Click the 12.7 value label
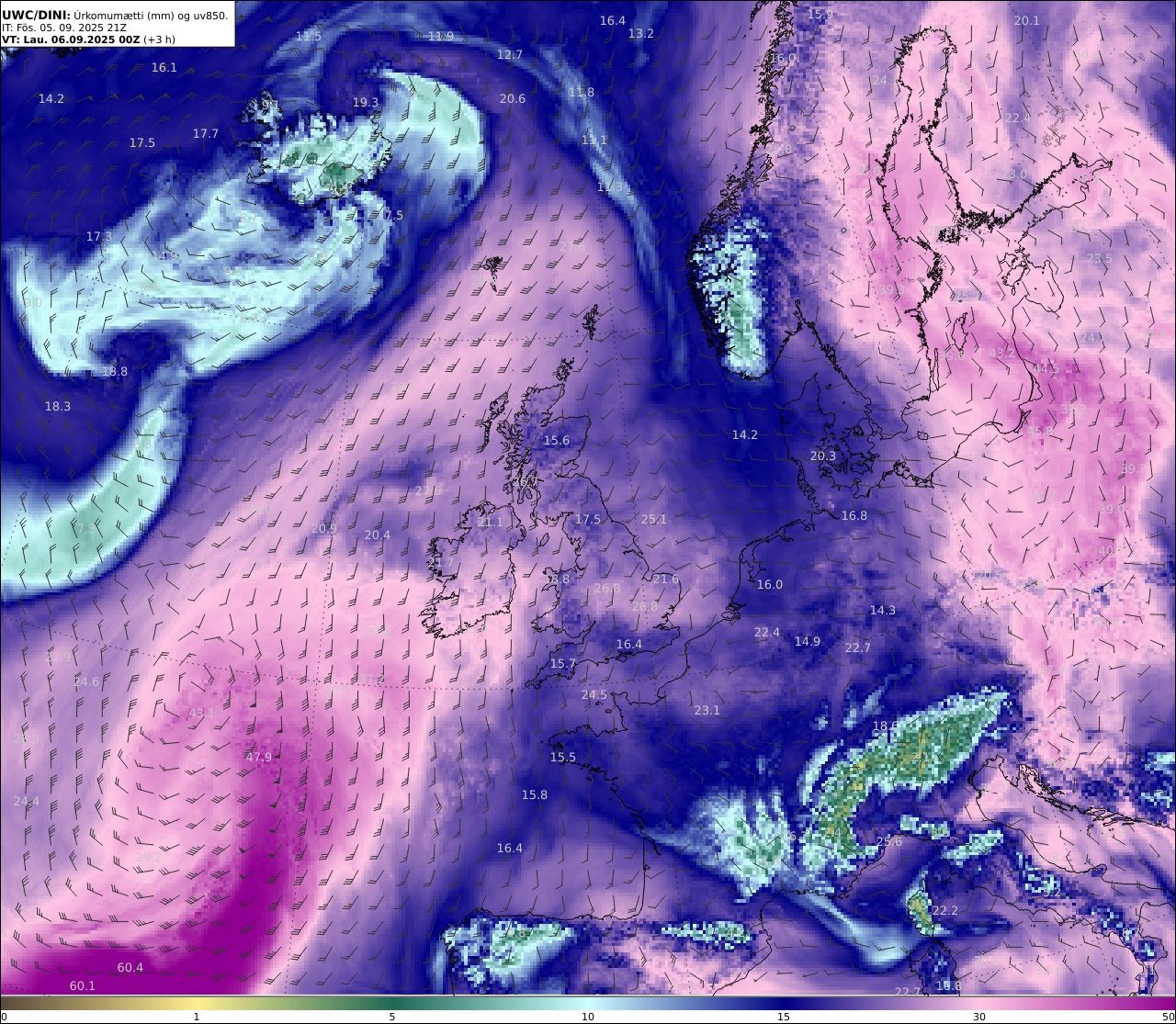The width and height of the screenshot is (1176, 1024). coord(509,54)
